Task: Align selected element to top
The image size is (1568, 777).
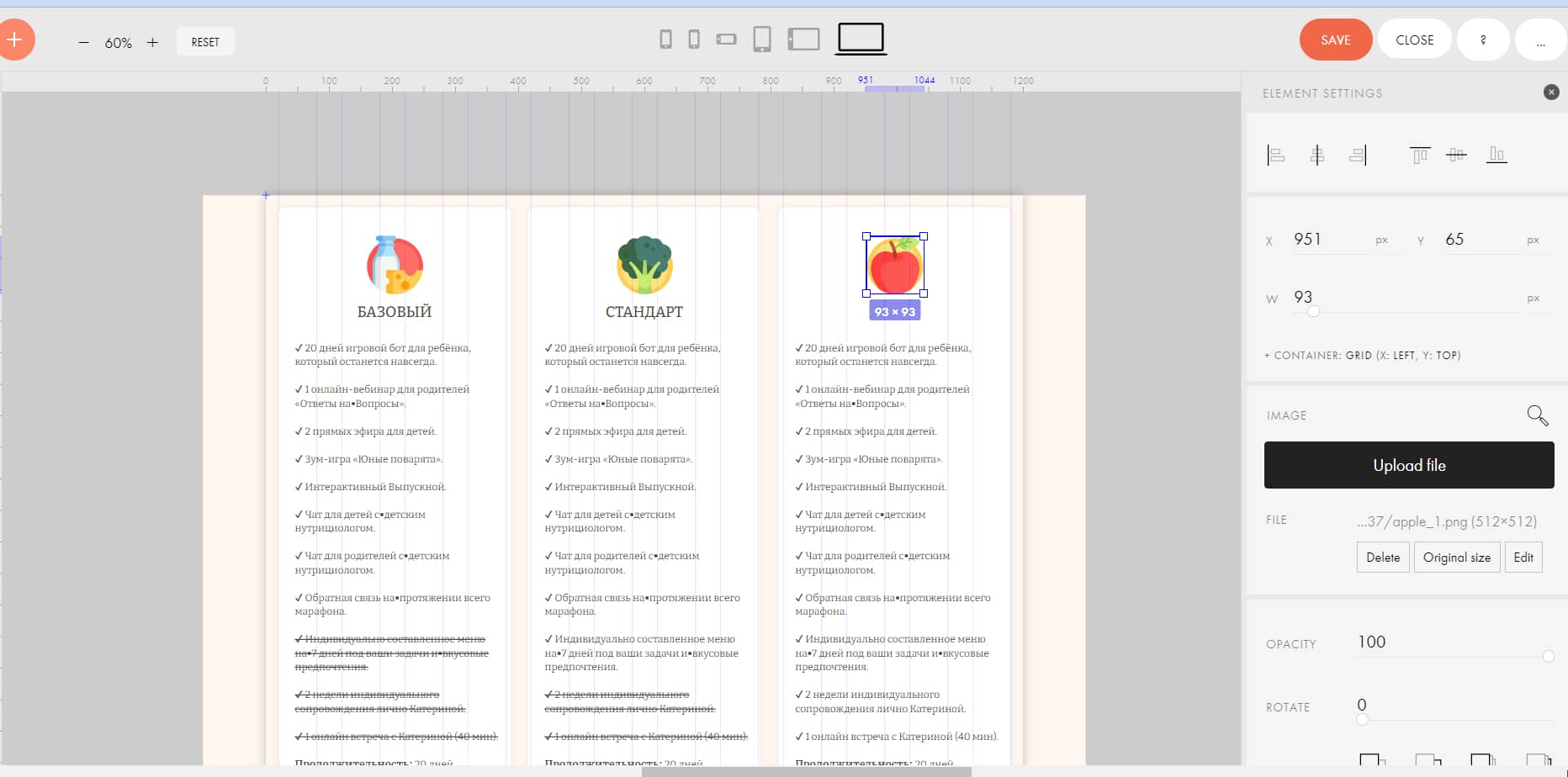Action: tap(1420, 155)
